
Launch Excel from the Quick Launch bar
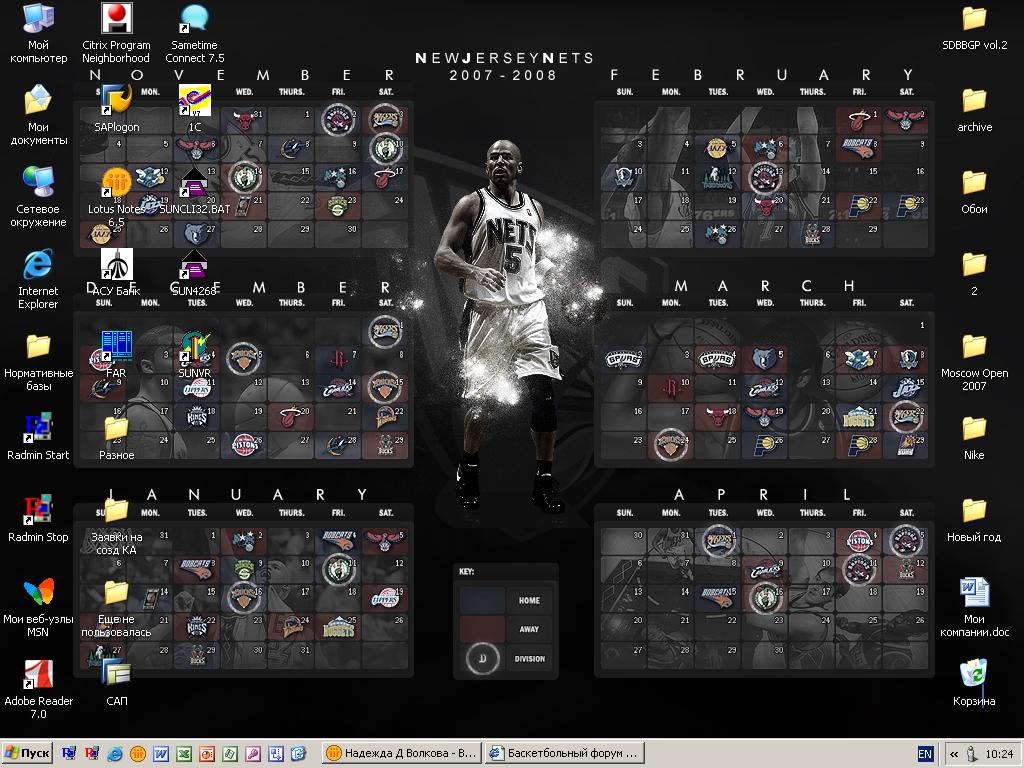pyautogui.click(x=184, y=754)
